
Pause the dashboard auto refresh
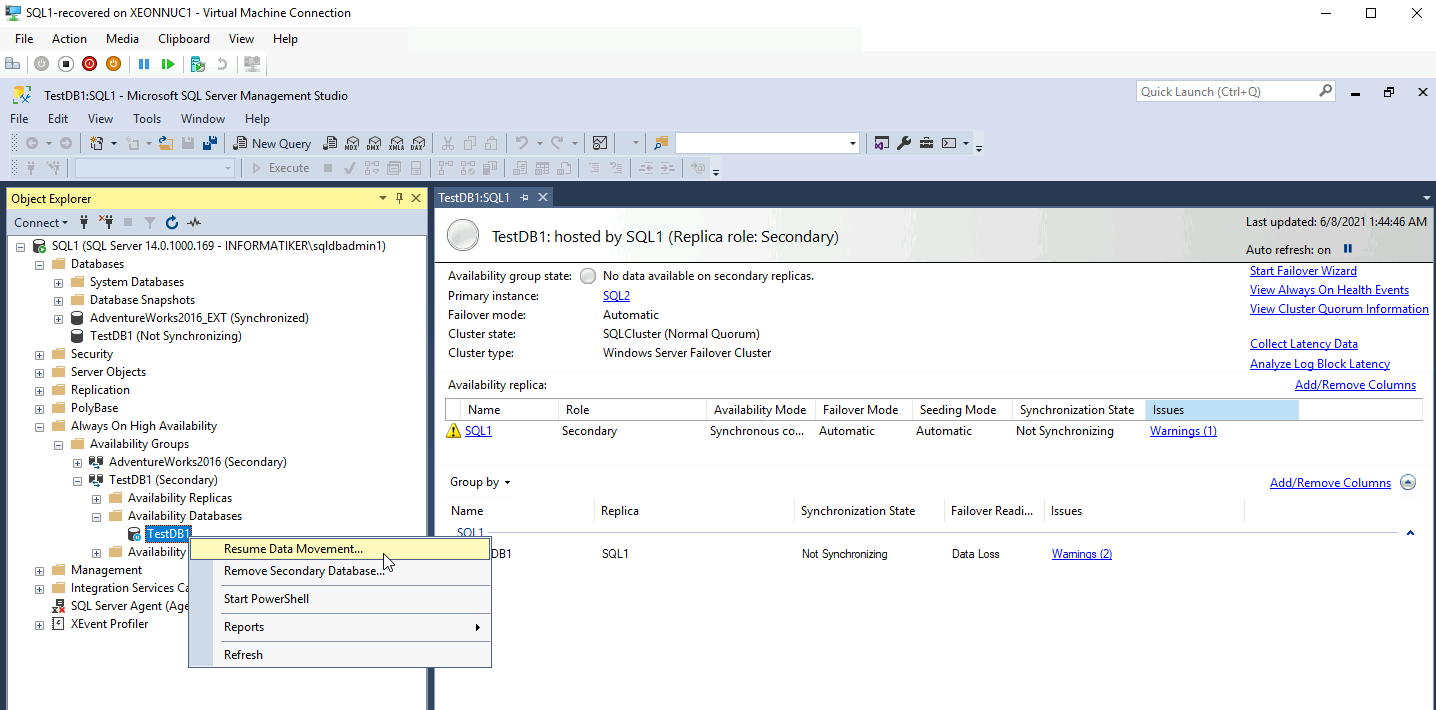1347,249
